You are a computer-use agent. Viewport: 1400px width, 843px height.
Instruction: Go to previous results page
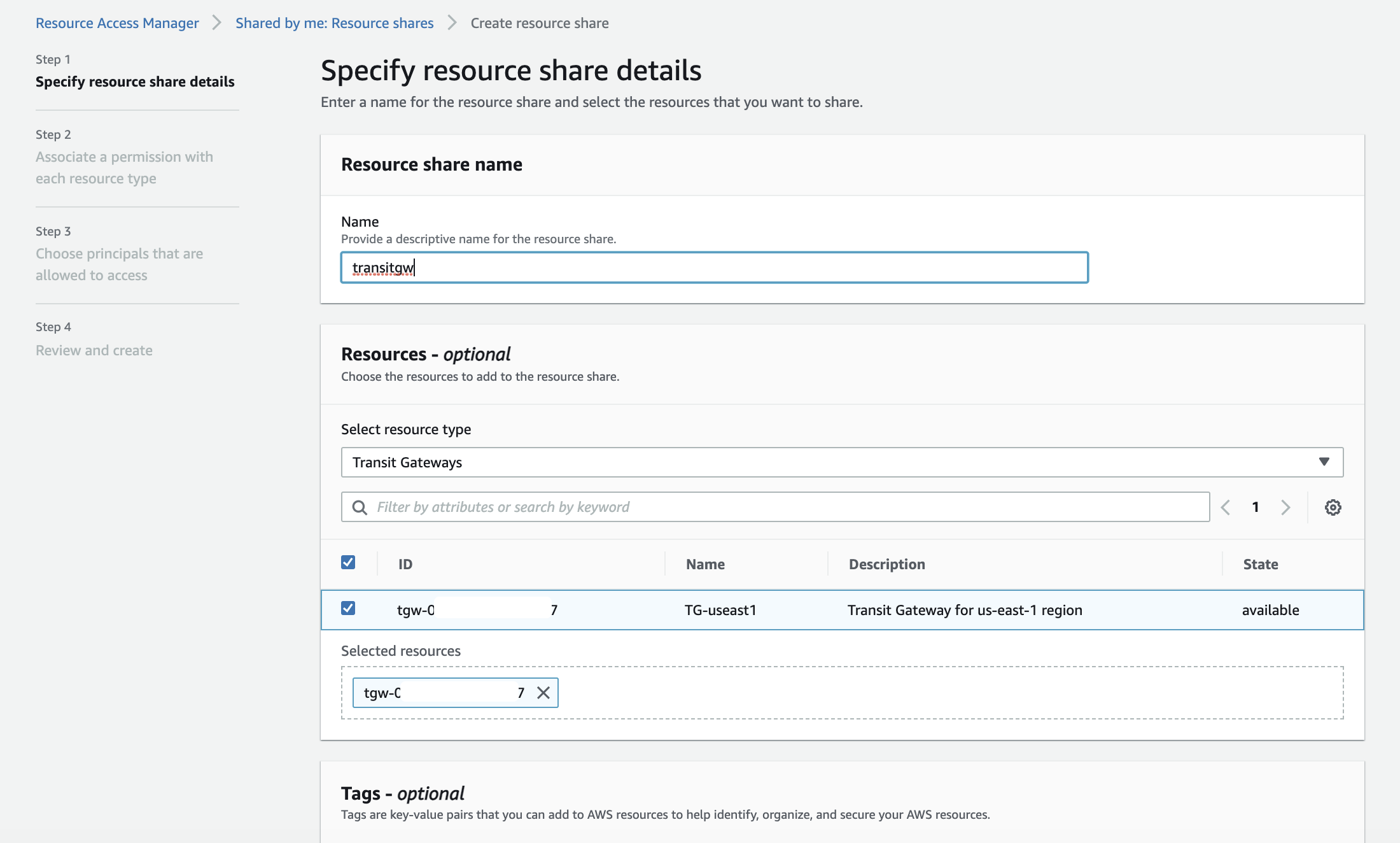point(1226,507)
